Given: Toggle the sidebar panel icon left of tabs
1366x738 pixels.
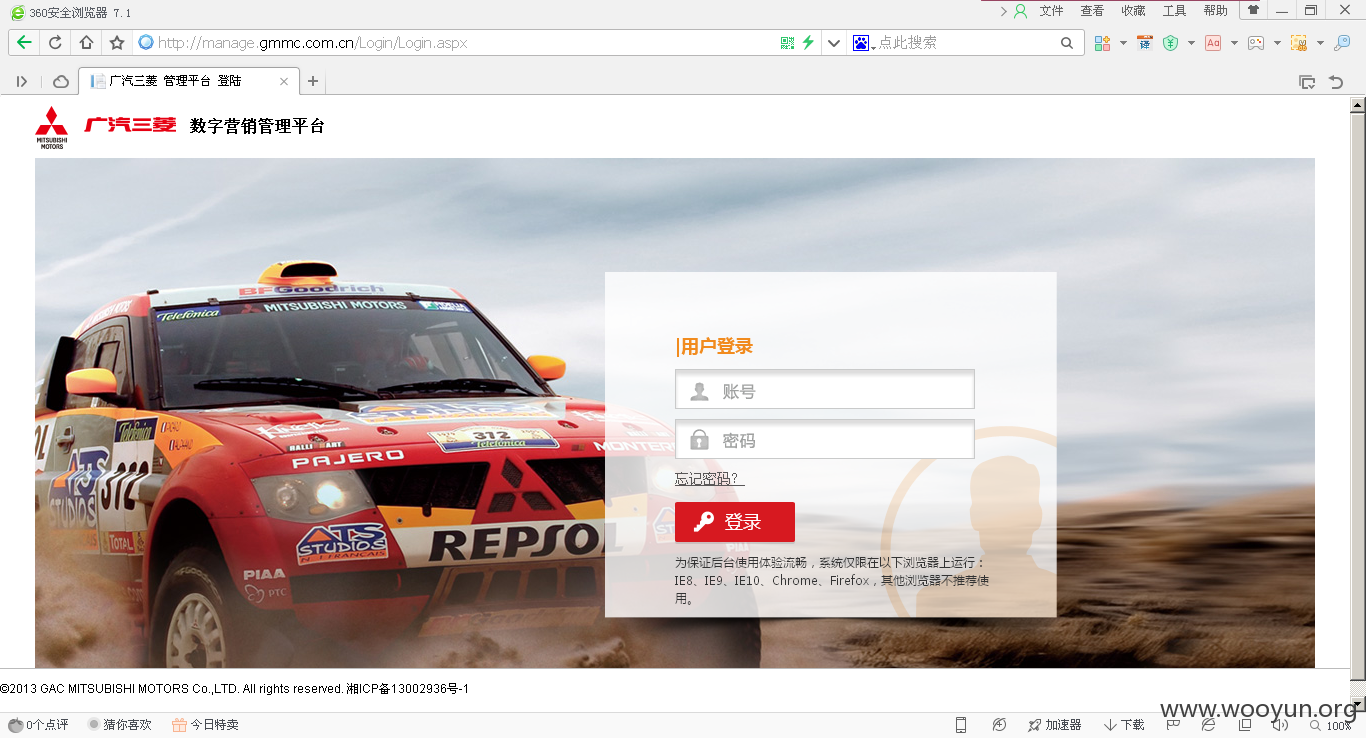Looking at the screenshot, I should 22,81.
